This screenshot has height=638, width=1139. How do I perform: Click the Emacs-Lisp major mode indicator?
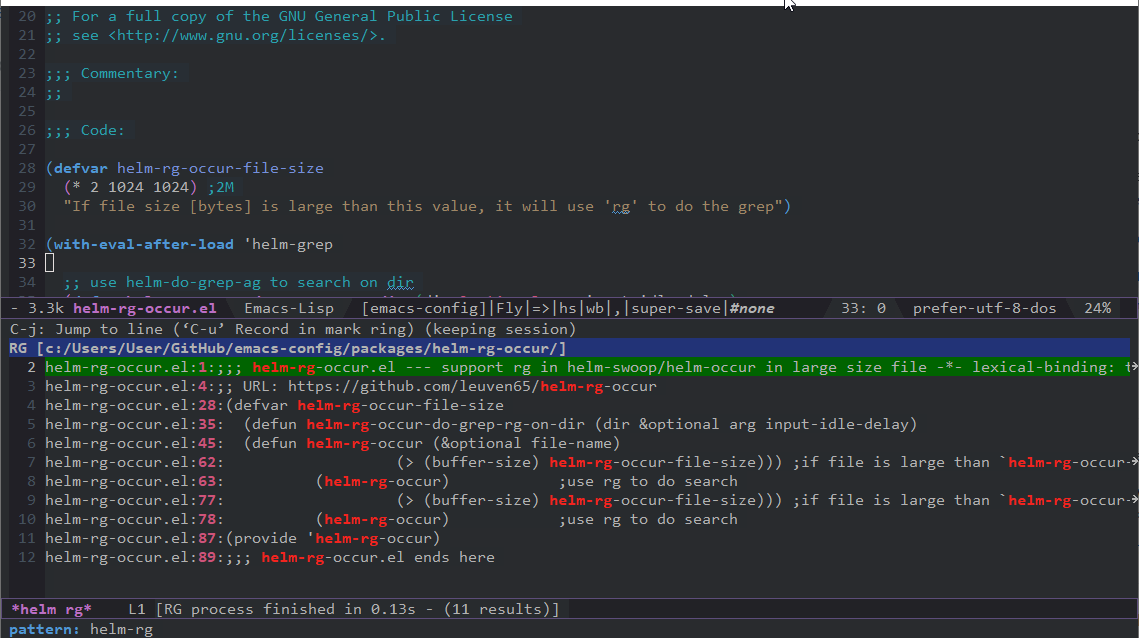[289, 308]
